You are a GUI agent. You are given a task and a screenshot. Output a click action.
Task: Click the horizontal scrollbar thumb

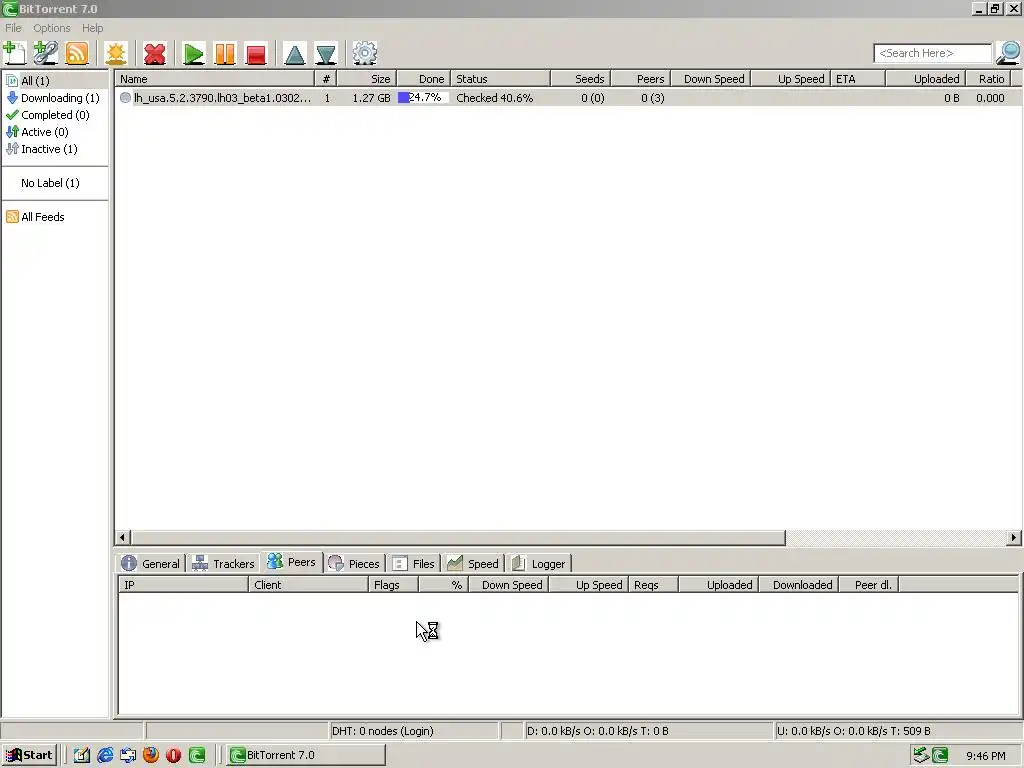(457, 537)
